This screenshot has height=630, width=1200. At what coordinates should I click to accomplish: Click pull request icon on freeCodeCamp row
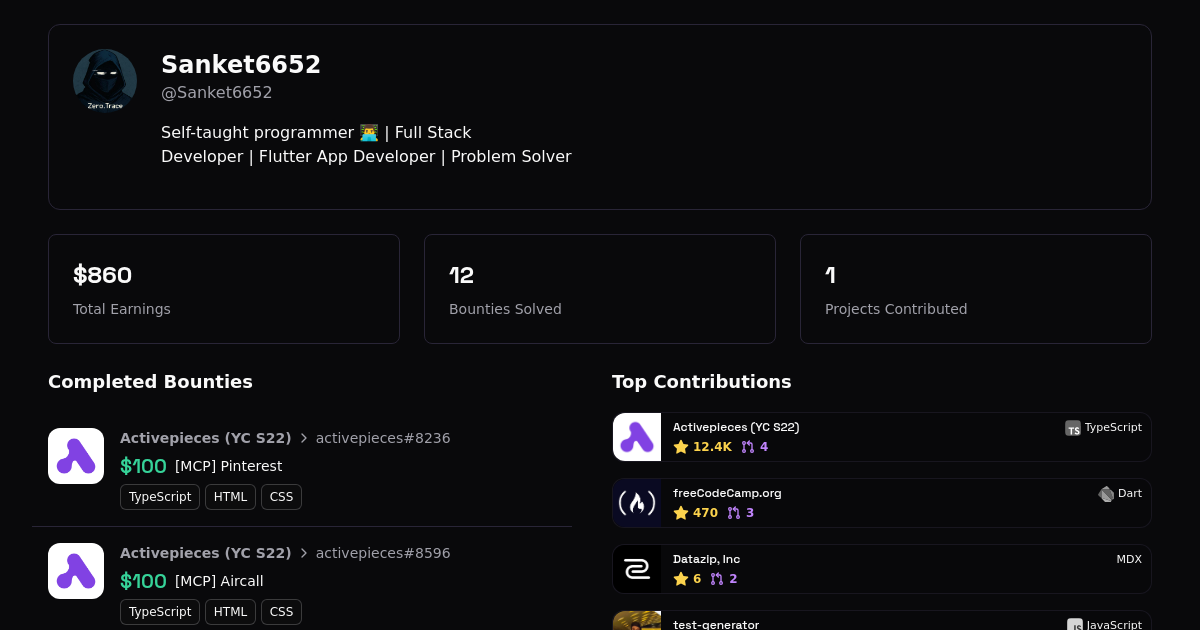[734, 513]
